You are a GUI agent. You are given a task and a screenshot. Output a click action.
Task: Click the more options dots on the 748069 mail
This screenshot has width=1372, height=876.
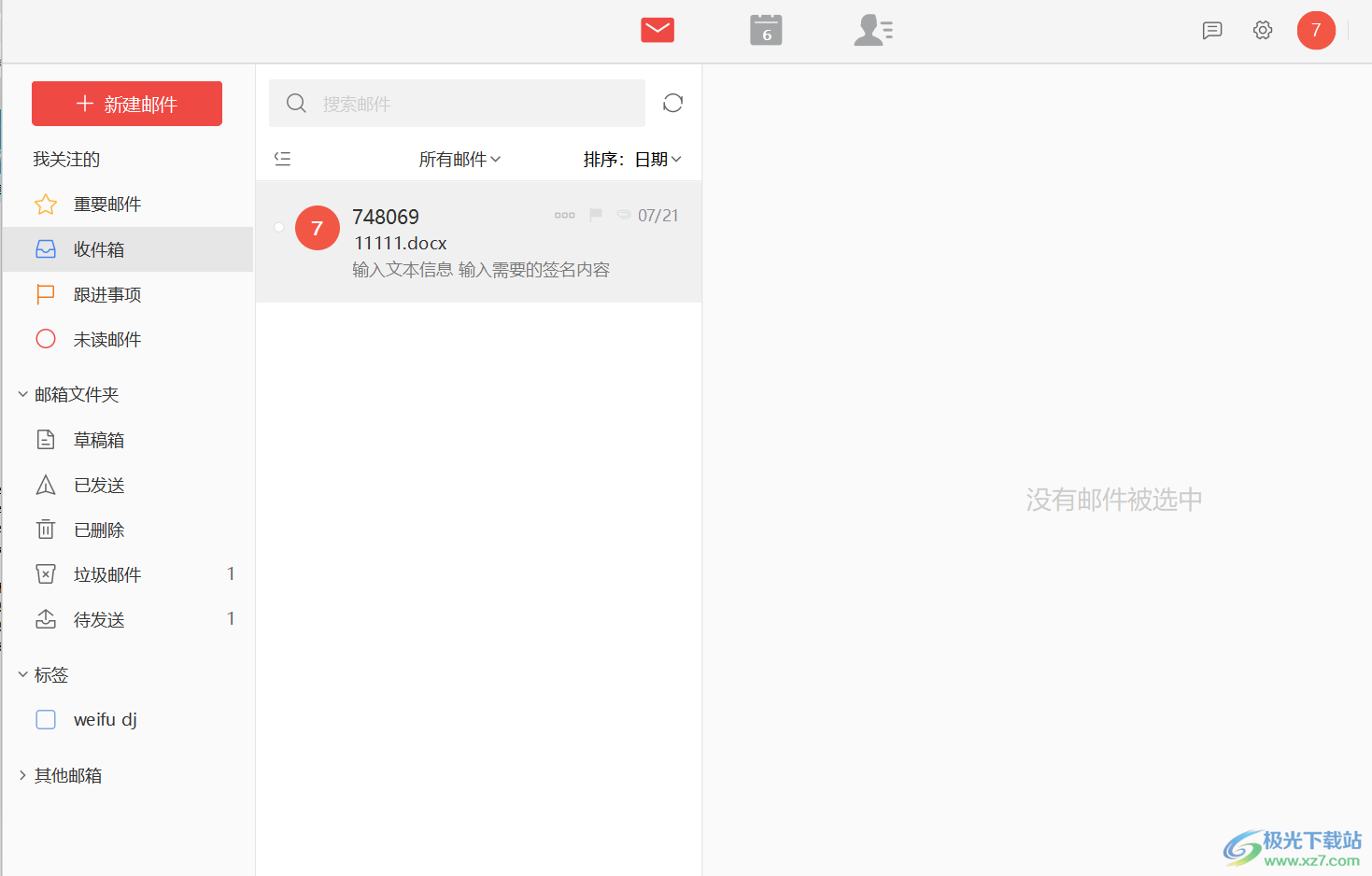(x=565, y=216)
